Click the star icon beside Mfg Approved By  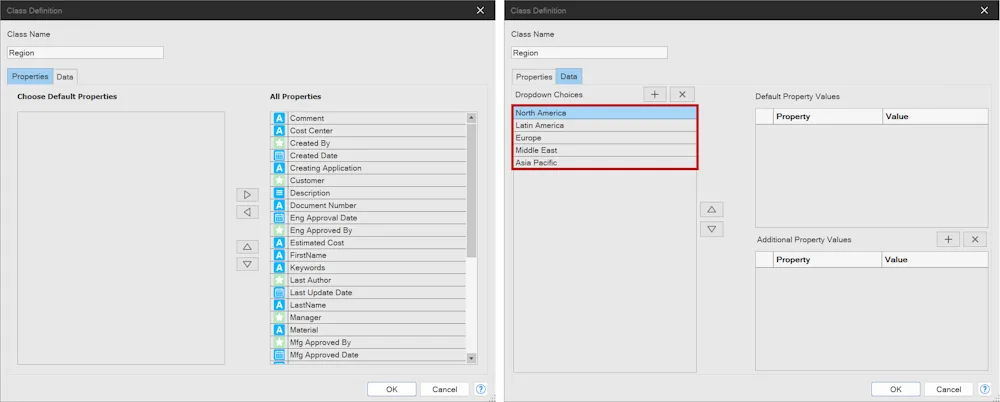tap(279, 342)
